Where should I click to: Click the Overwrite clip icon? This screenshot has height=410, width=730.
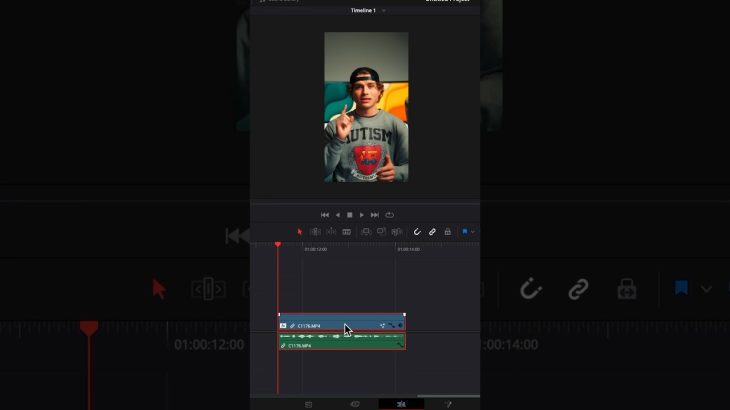pos(381,232)
